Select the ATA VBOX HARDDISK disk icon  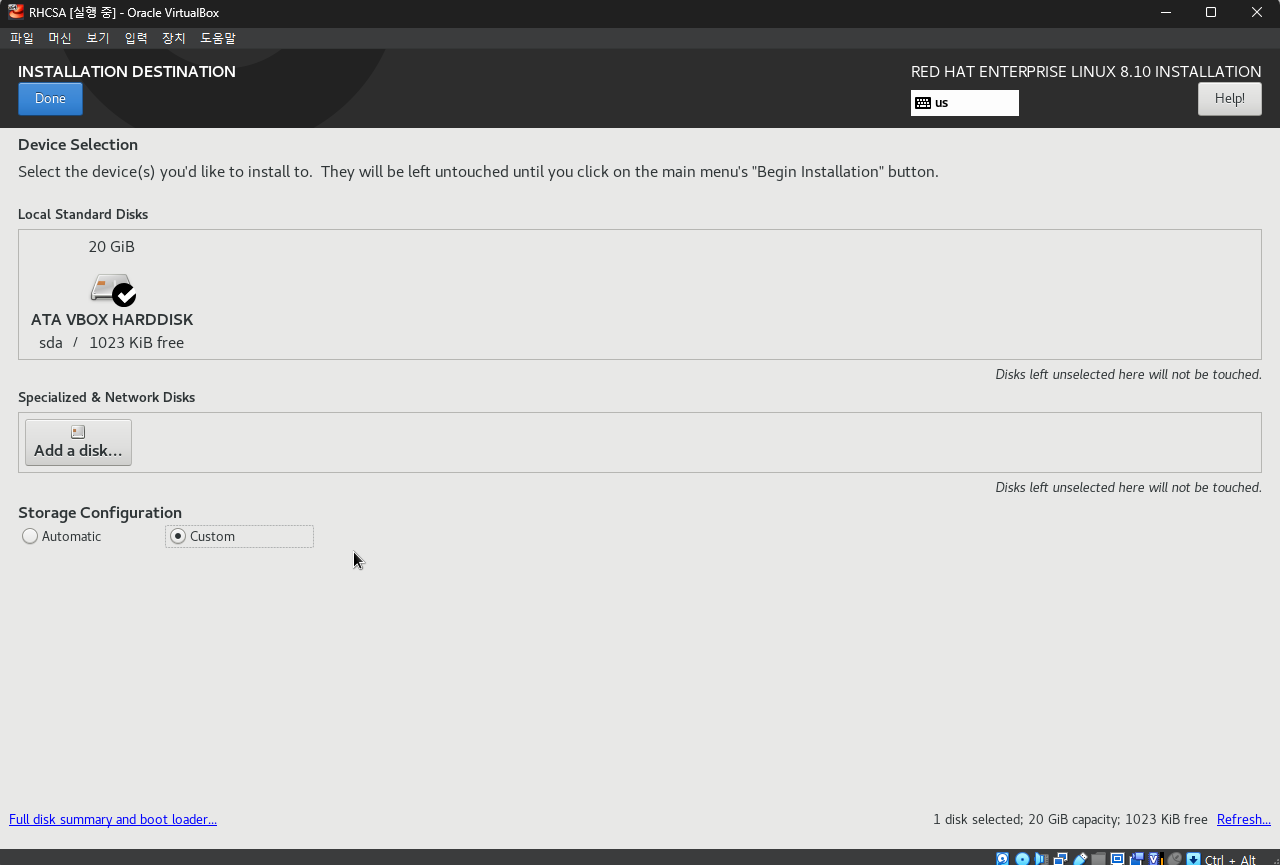(112, 290)
